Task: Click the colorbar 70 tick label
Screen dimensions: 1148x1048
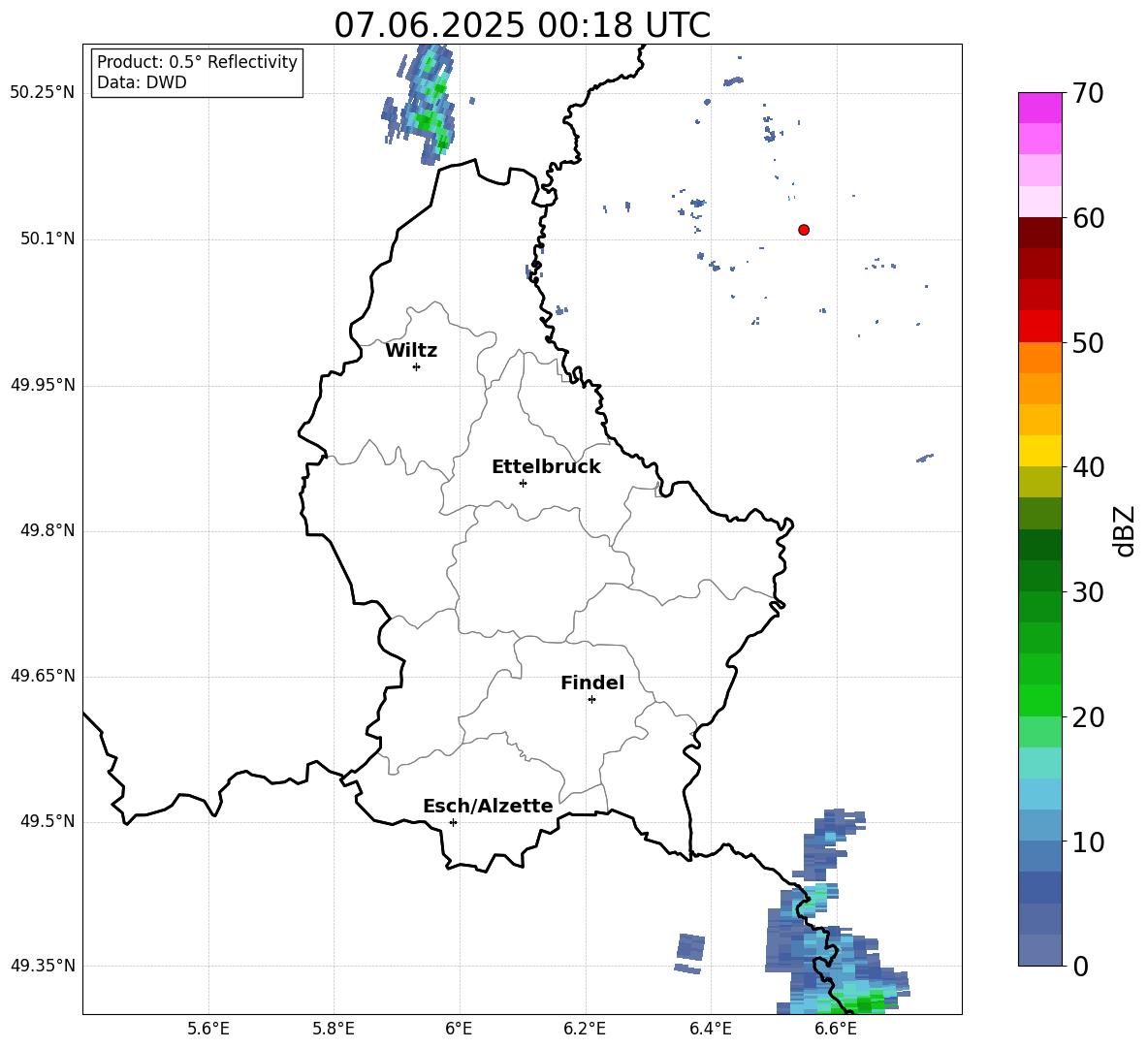Action: [1088, 93]
